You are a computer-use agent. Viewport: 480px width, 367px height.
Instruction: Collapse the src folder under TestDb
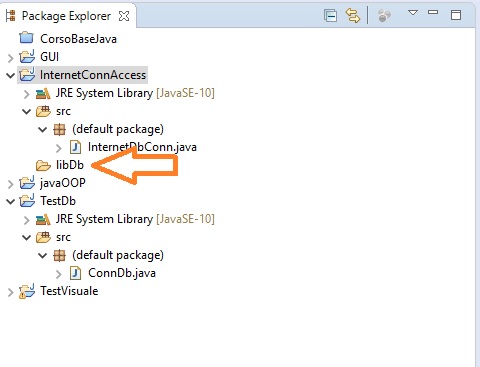26,237
